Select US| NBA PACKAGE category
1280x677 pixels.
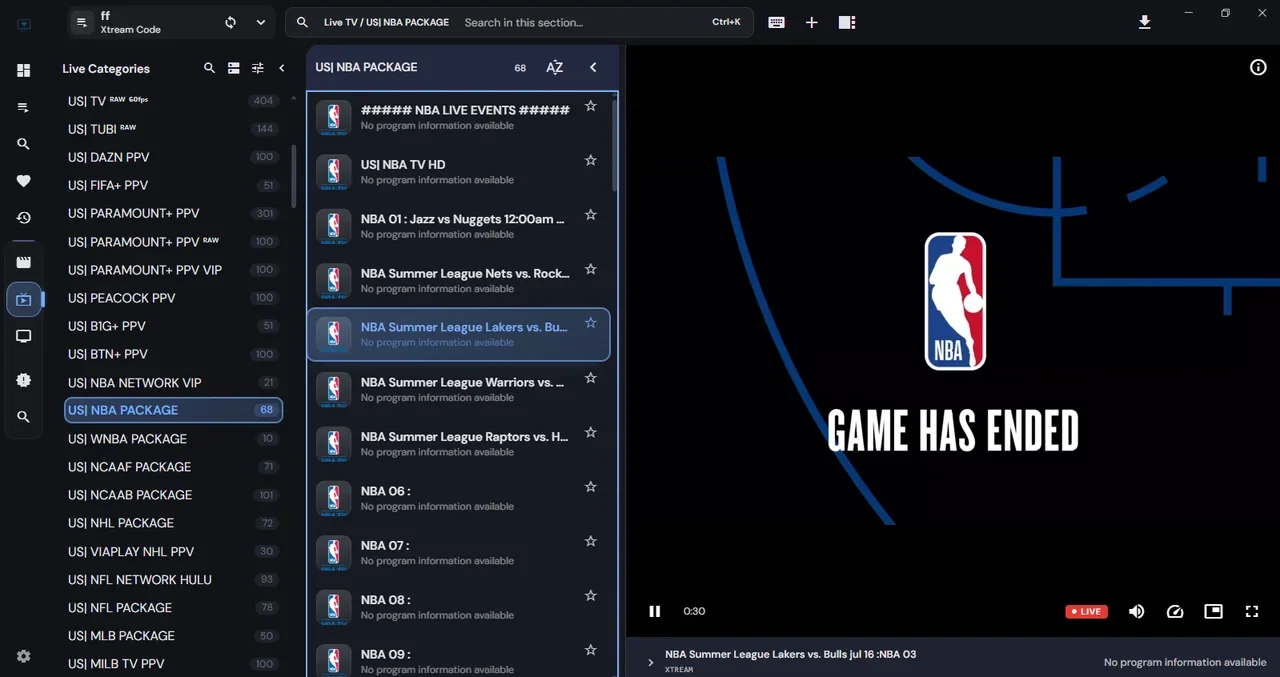point(174,410)
